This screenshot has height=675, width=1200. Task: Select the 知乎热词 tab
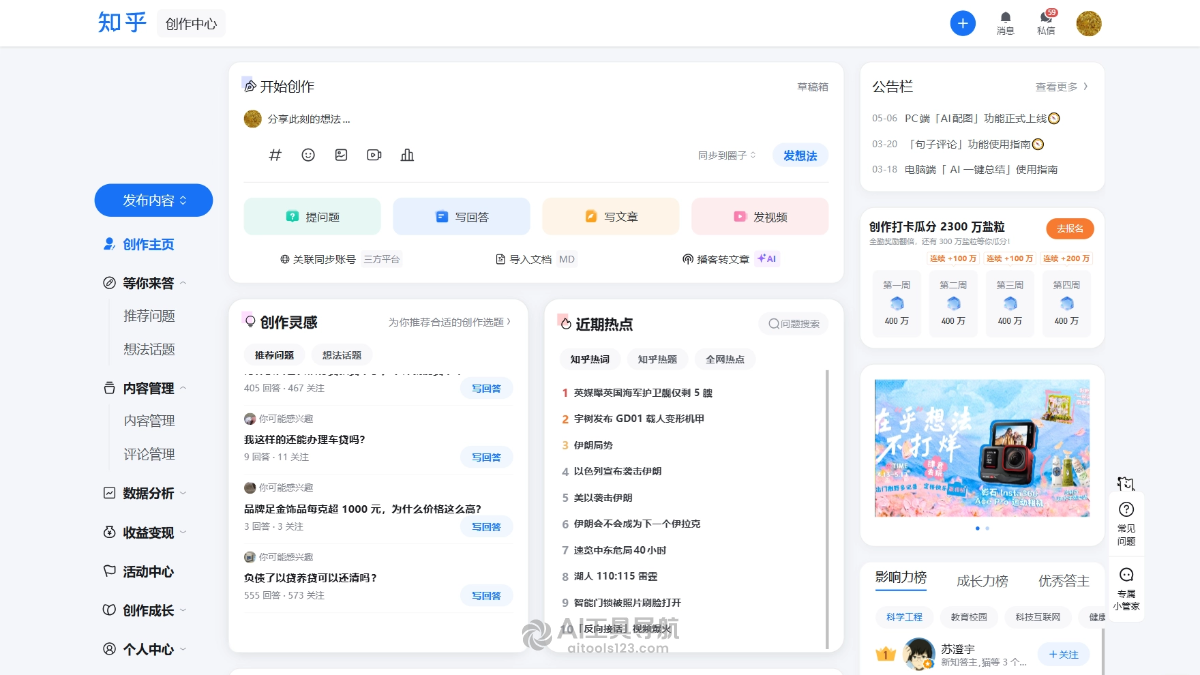click(590, 359)
